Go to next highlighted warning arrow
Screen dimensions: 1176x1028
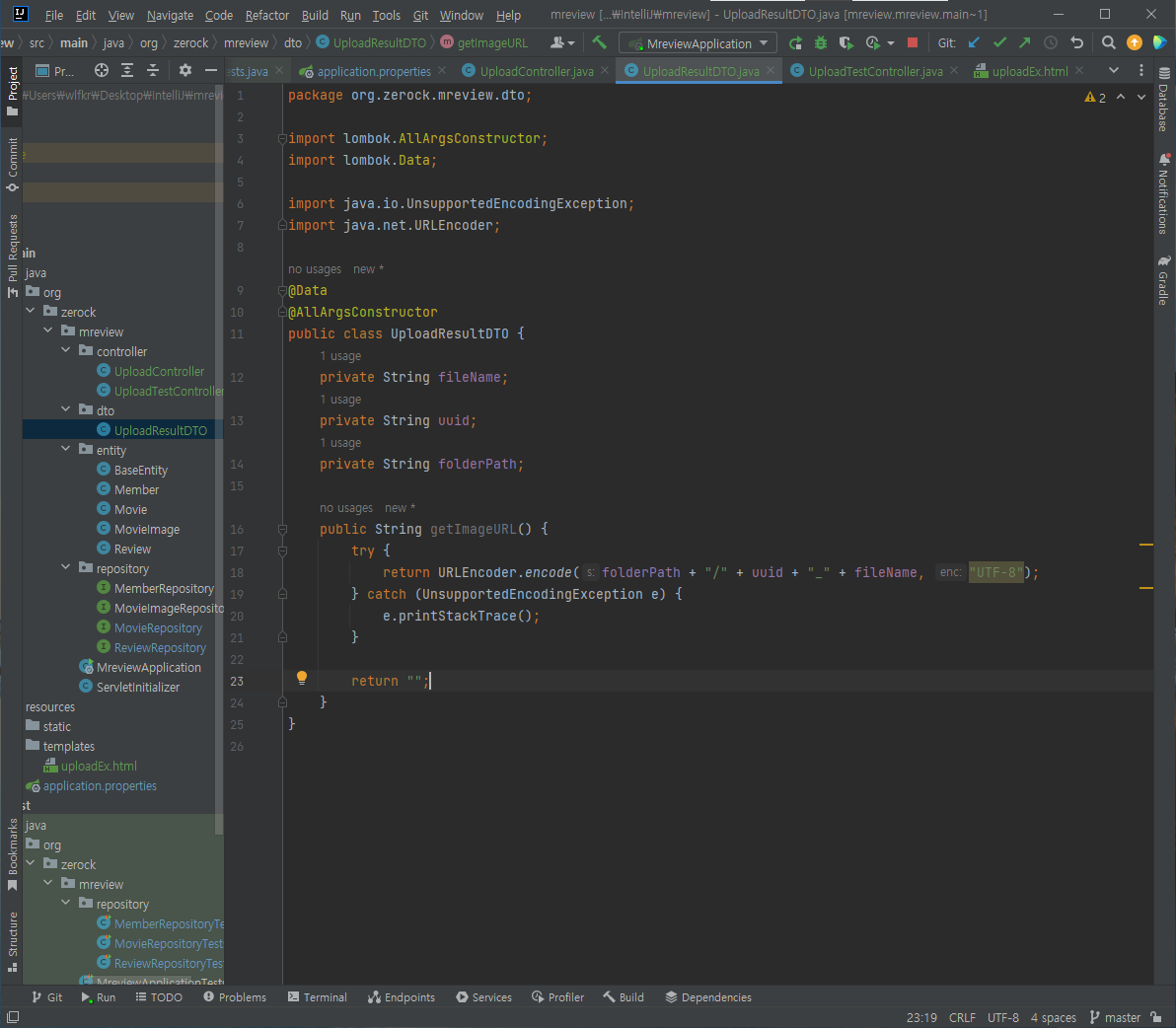[1141, 98]
